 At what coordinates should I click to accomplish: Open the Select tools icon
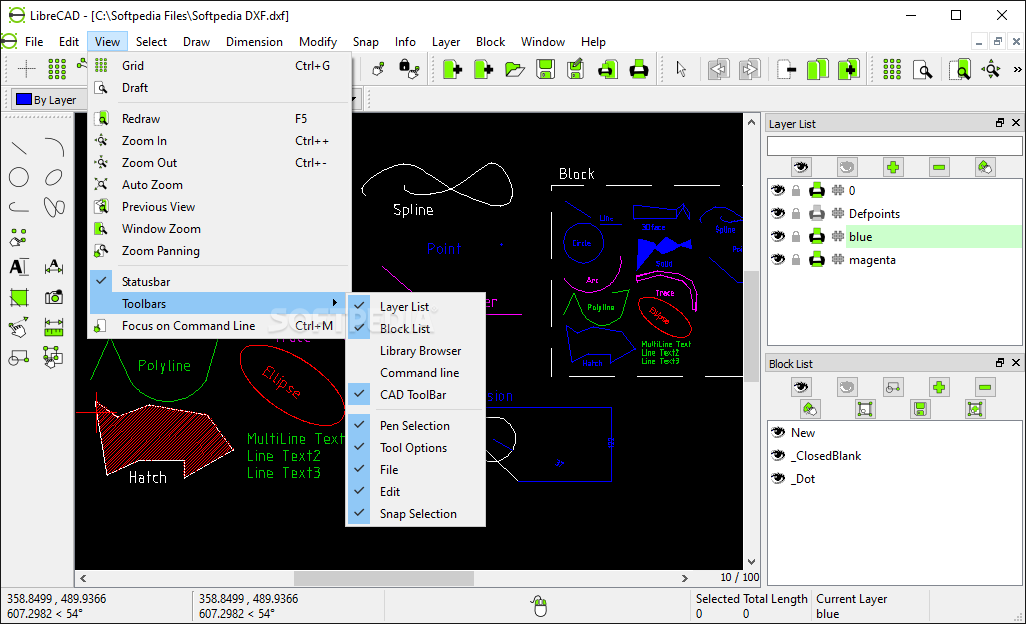tap(54, 357)
